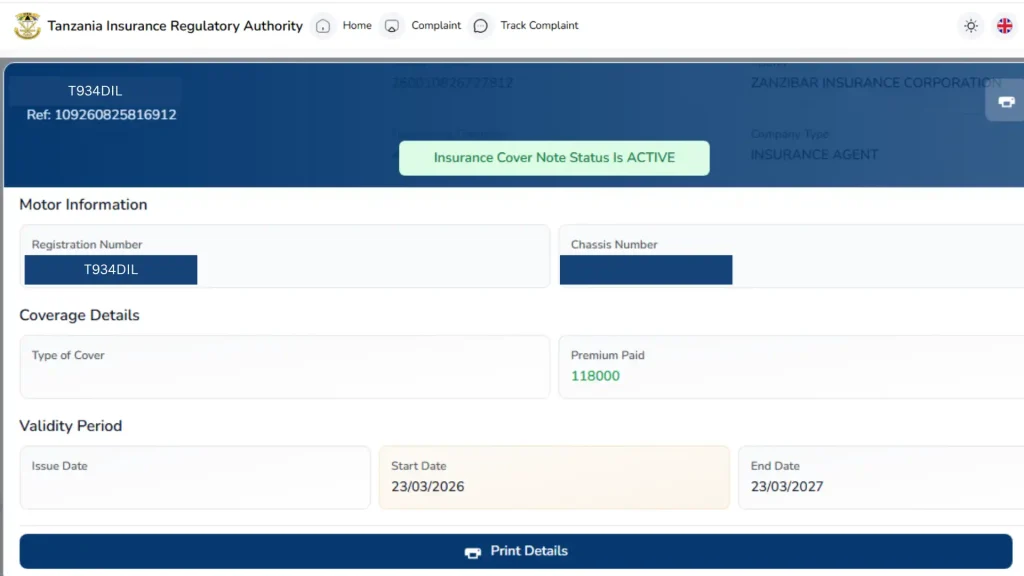Select the Ref: 109260825816912 text
The width and height of the screenshot is (1024, 576).
[101, 115]
